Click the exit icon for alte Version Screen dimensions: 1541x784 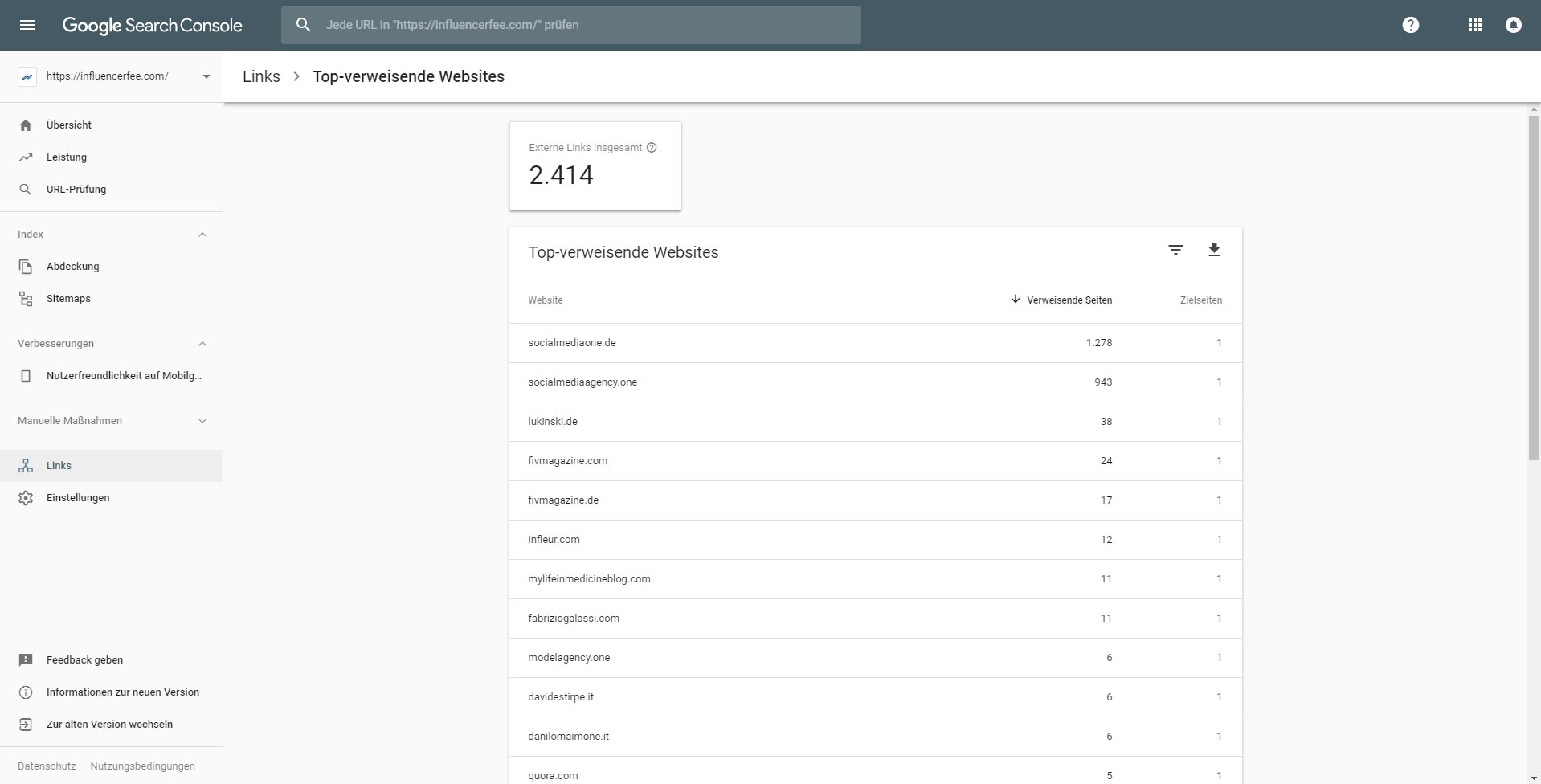tap(26, 725)
